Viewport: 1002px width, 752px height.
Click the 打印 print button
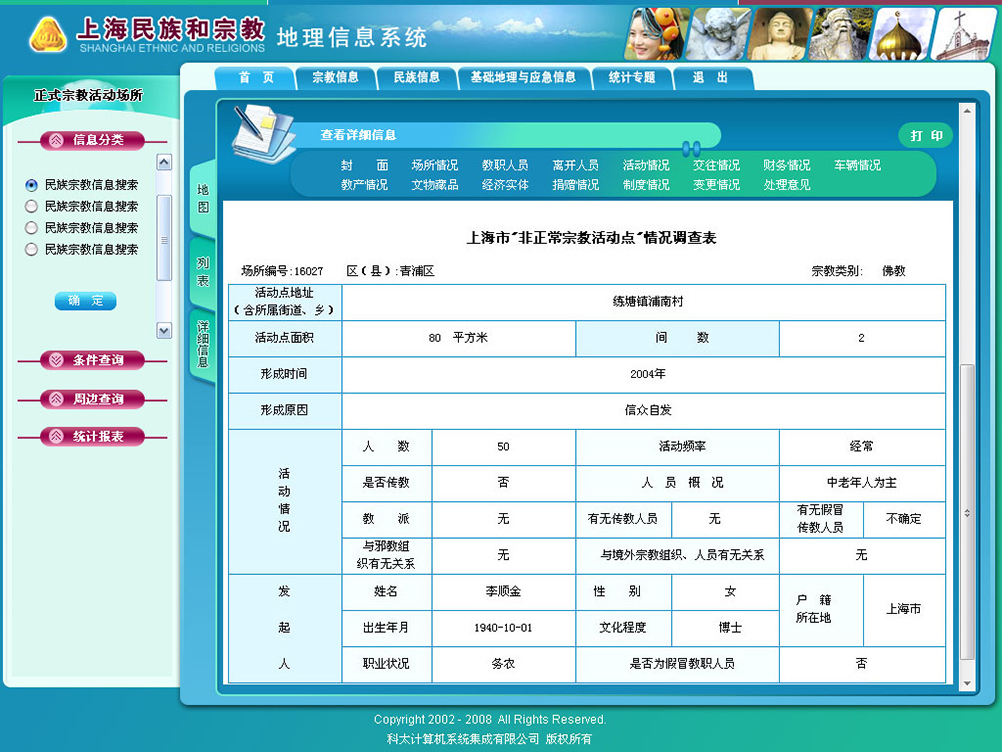point(926,136)
